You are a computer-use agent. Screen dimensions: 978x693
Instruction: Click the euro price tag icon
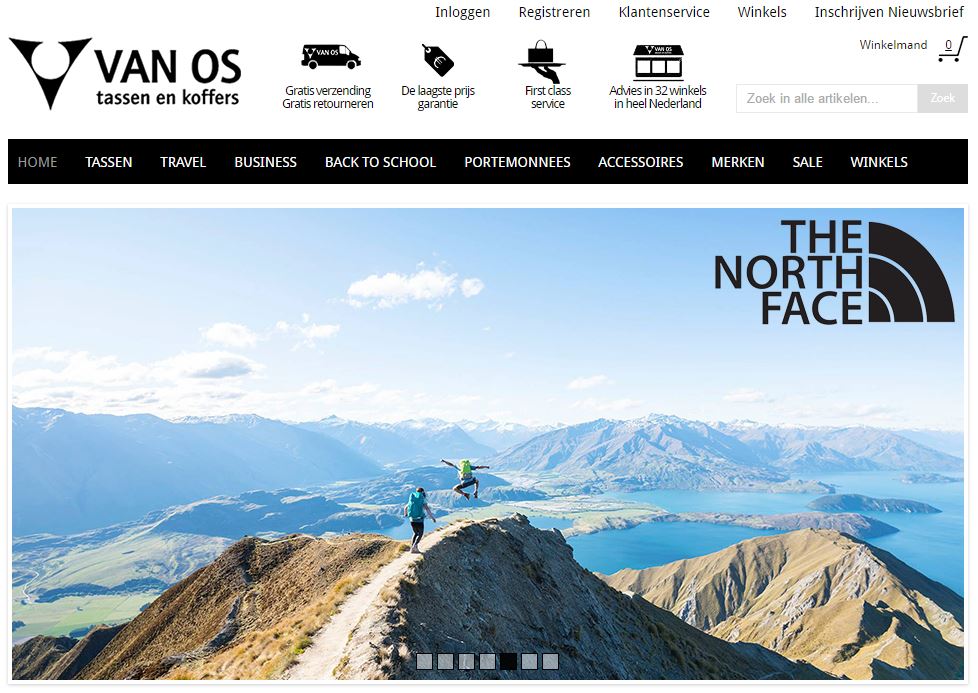(x=438, y=61)
